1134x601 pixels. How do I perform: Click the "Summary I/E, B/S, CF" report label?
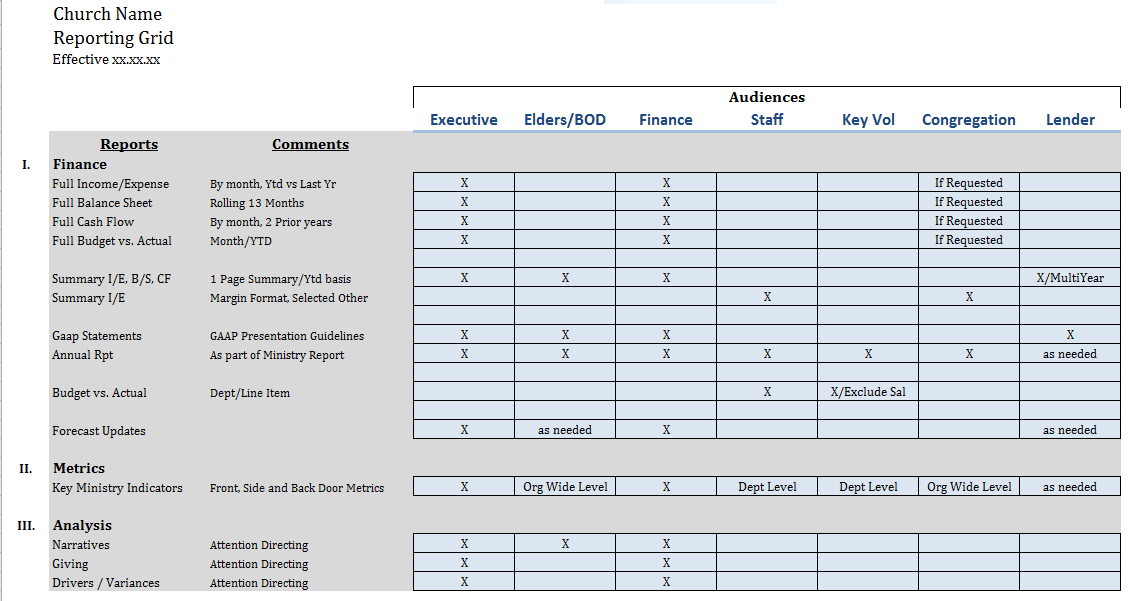click(x=111, y=278)
